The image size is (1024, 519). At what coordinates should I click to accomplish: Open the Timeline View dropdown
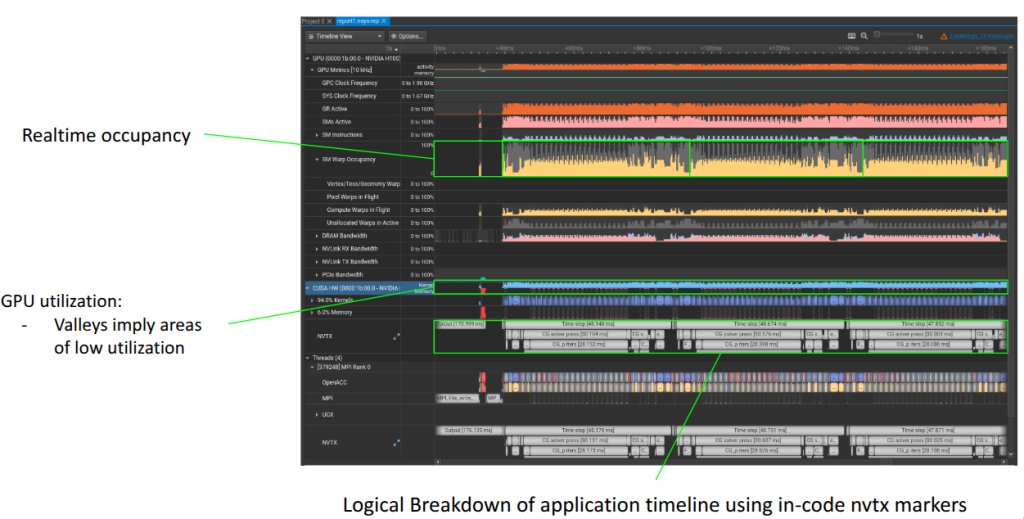[345, 36]
